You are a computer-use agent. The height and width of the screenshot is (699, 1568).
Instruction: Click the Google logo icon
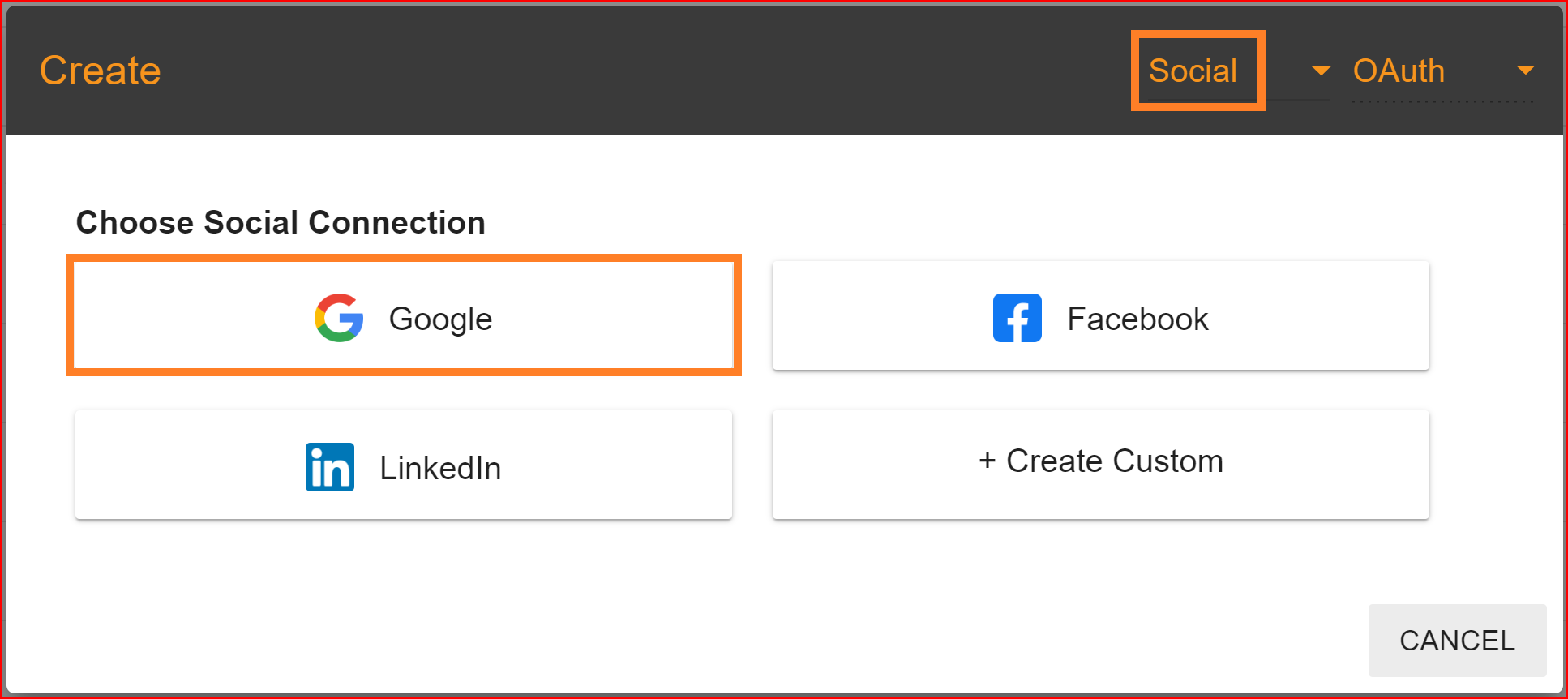[x=339, y=318]
